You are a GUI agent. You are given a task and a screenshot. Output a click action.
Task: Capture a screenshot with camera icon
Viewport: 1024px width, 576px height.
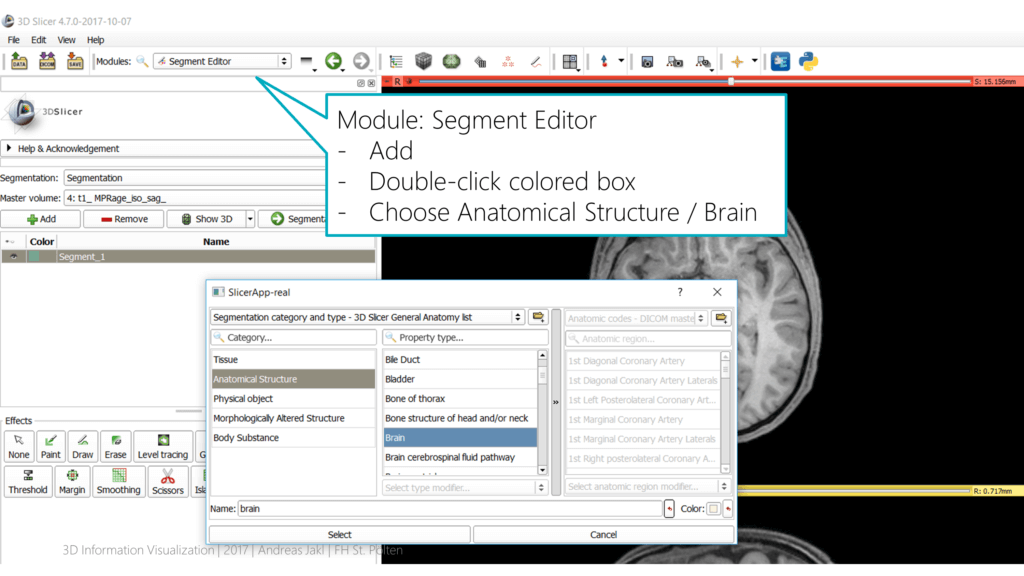(x=647, y=62)
